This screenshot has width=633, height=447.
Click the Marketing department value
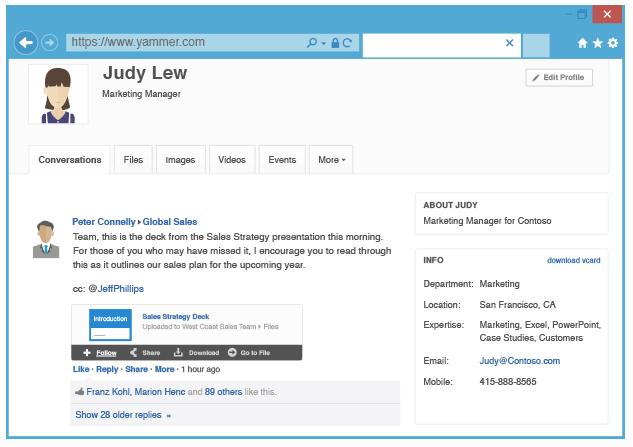(499, 284)
